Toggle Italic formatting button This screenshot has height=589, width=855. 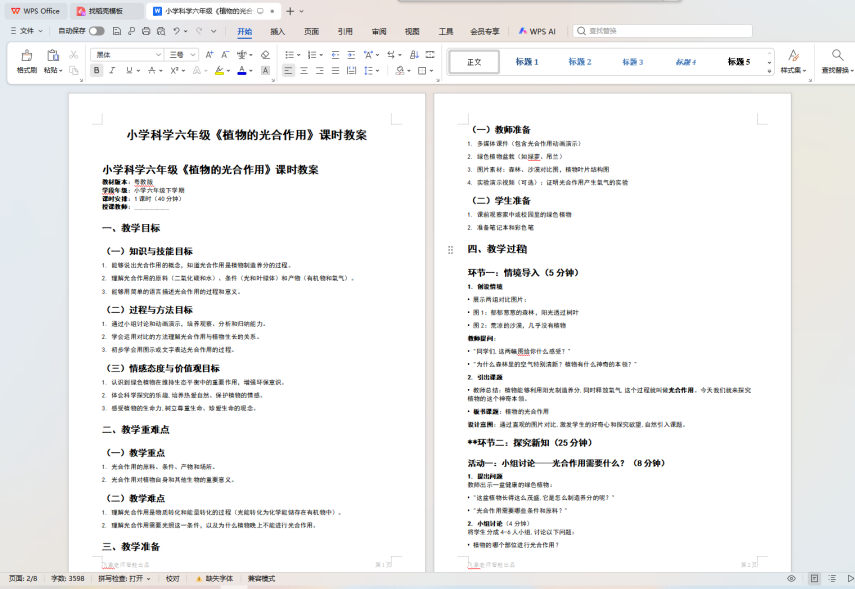(x=113, y=71)
